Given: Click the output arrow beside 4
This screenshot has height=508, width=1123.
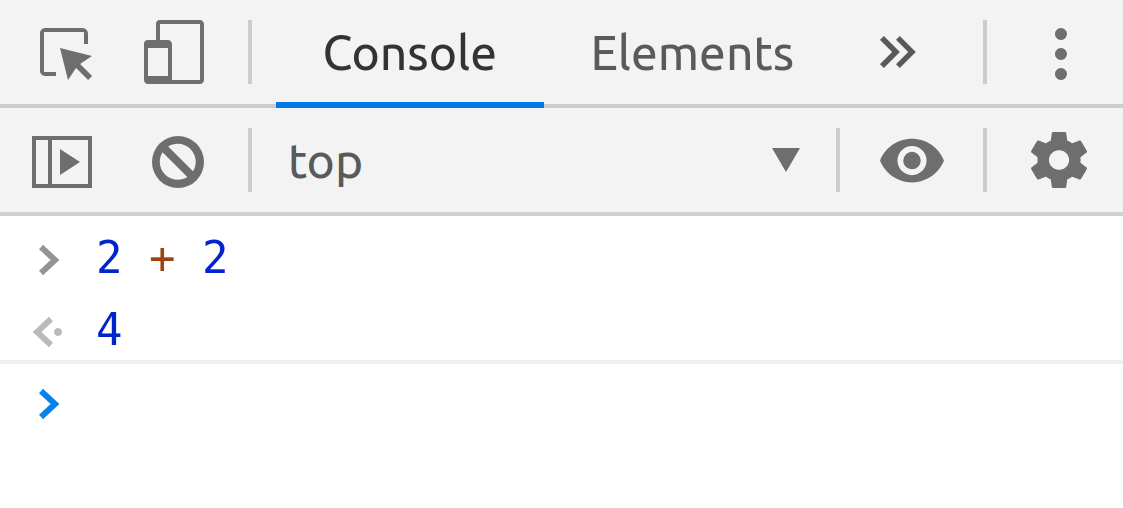Looking at the screenshot, I should pyautogui.click(x=47, y=331).
